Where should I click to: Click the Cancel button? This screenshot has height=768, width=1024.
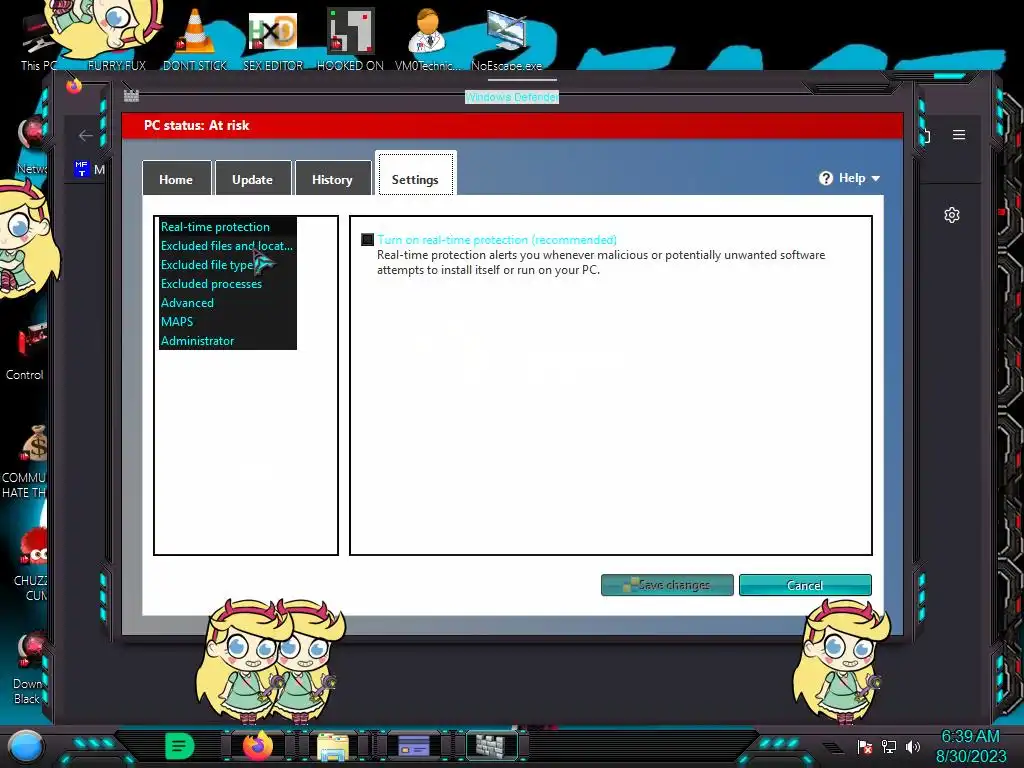pyautogui.click(x=805, y=584)
